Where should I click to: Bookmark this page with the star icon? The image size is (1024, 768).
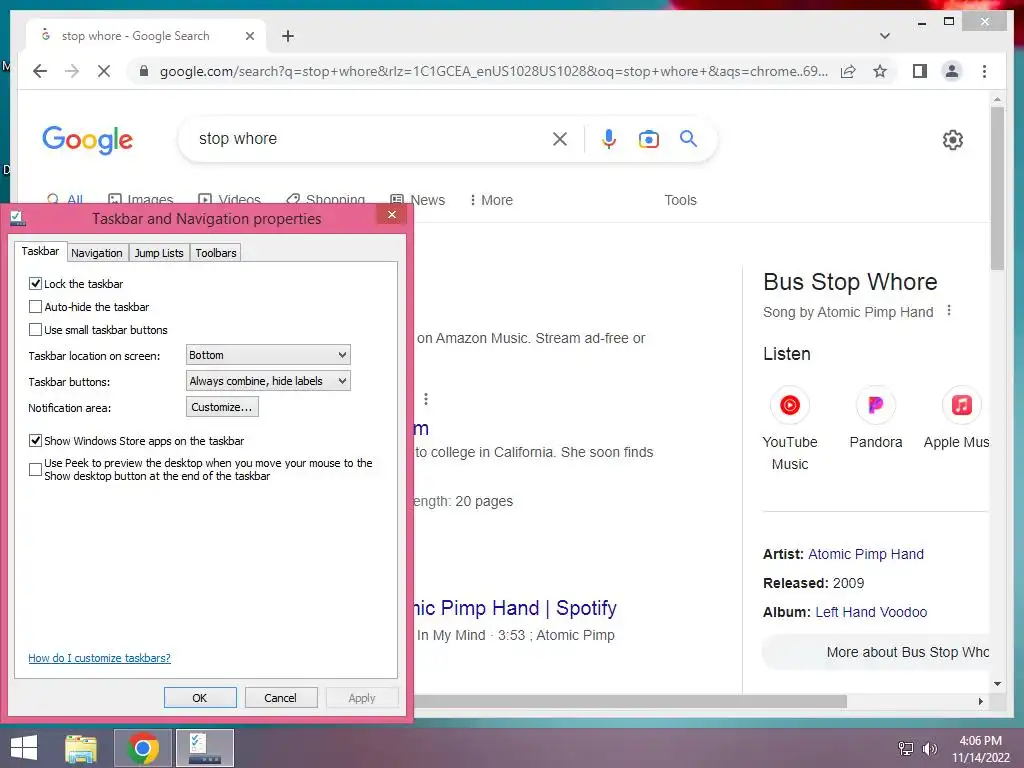880,71
